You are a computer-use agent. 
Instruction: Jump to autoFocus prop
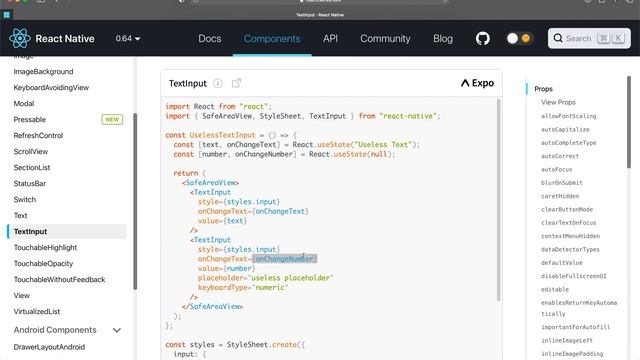coord(556,169)
